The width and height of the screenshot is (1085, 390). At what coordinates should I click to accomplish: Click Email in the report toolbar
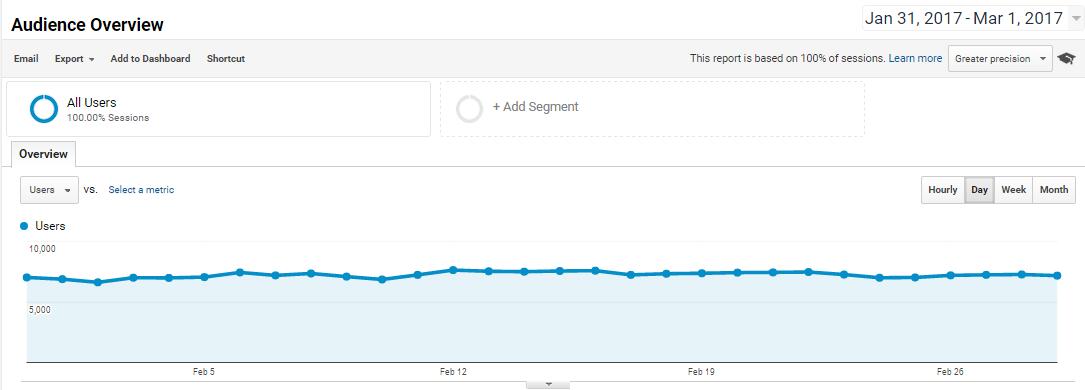tap(26, 59)
